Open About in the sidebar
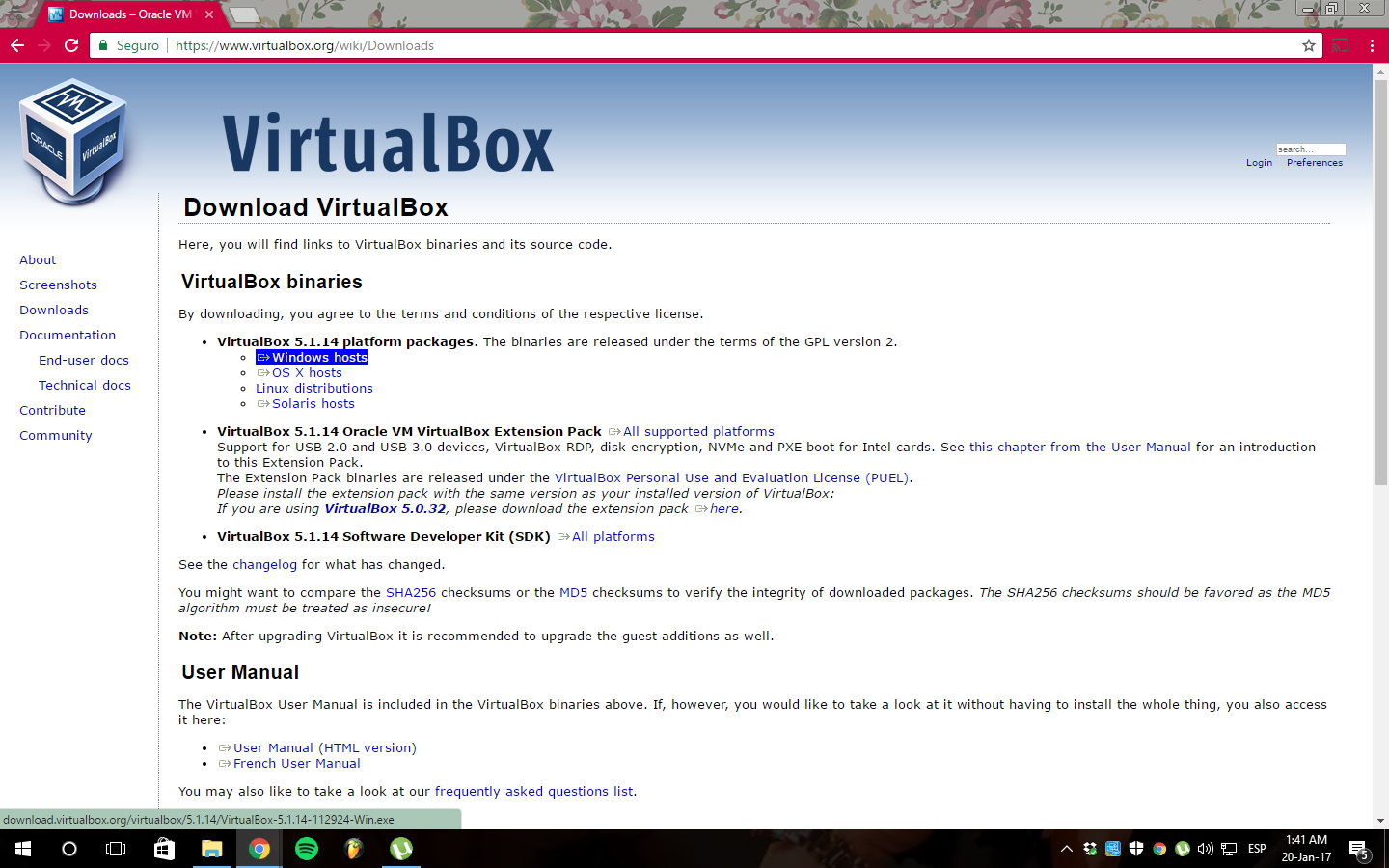 (38, 259)
